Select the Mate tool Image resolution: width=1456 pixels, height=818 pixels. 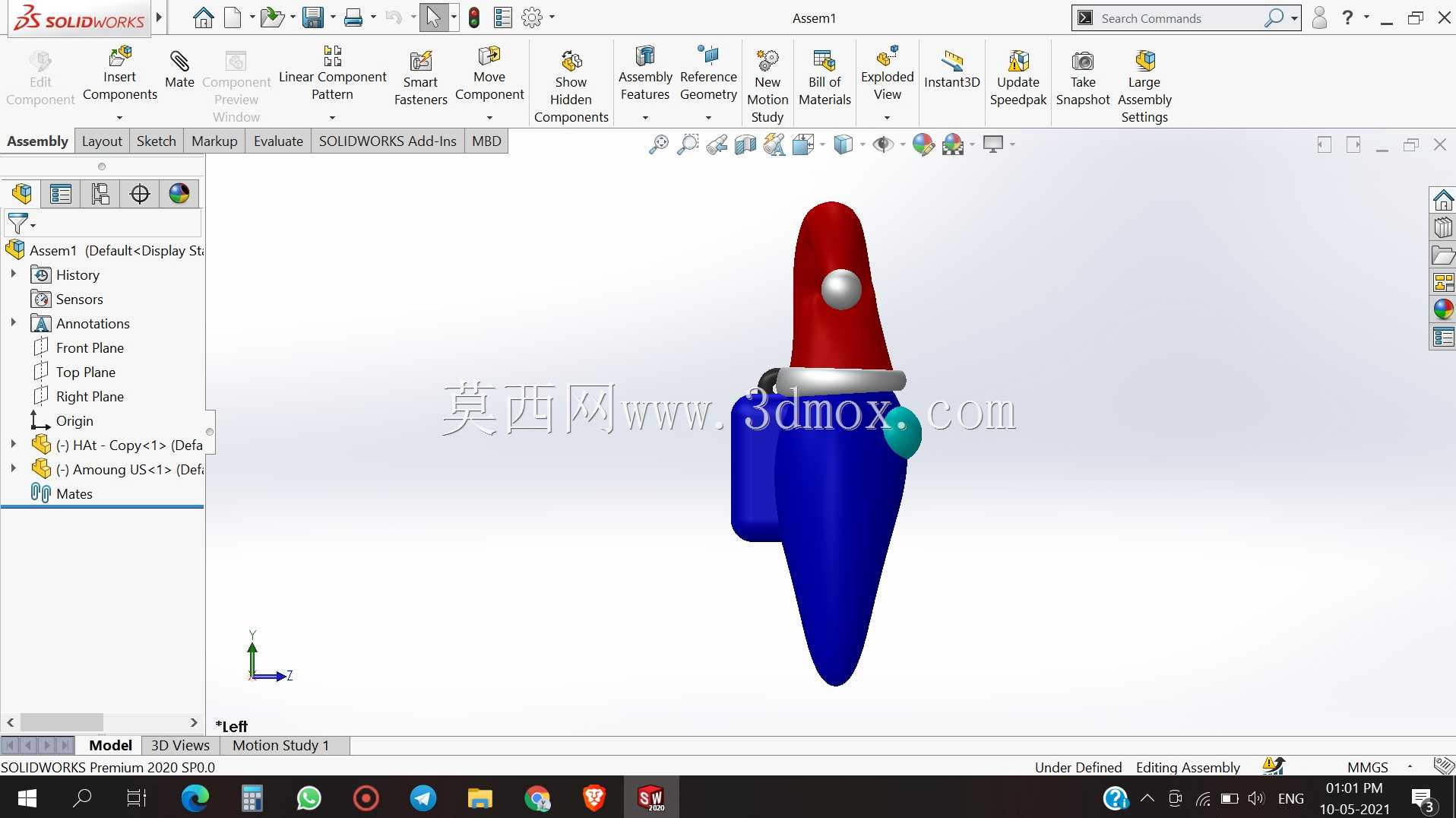(x=179, y=70)
